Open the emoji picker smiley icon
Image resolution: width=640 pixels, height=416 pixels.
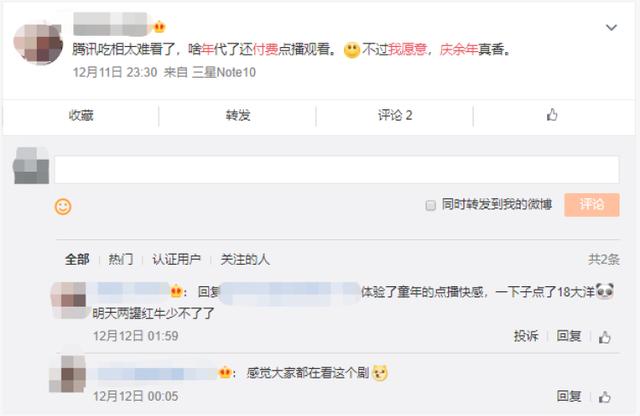coord(63,207)
